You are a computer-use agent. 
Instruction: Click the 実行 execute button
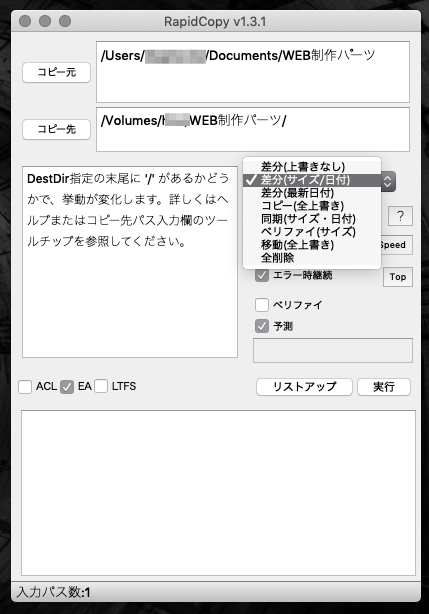tap(384, 387)
